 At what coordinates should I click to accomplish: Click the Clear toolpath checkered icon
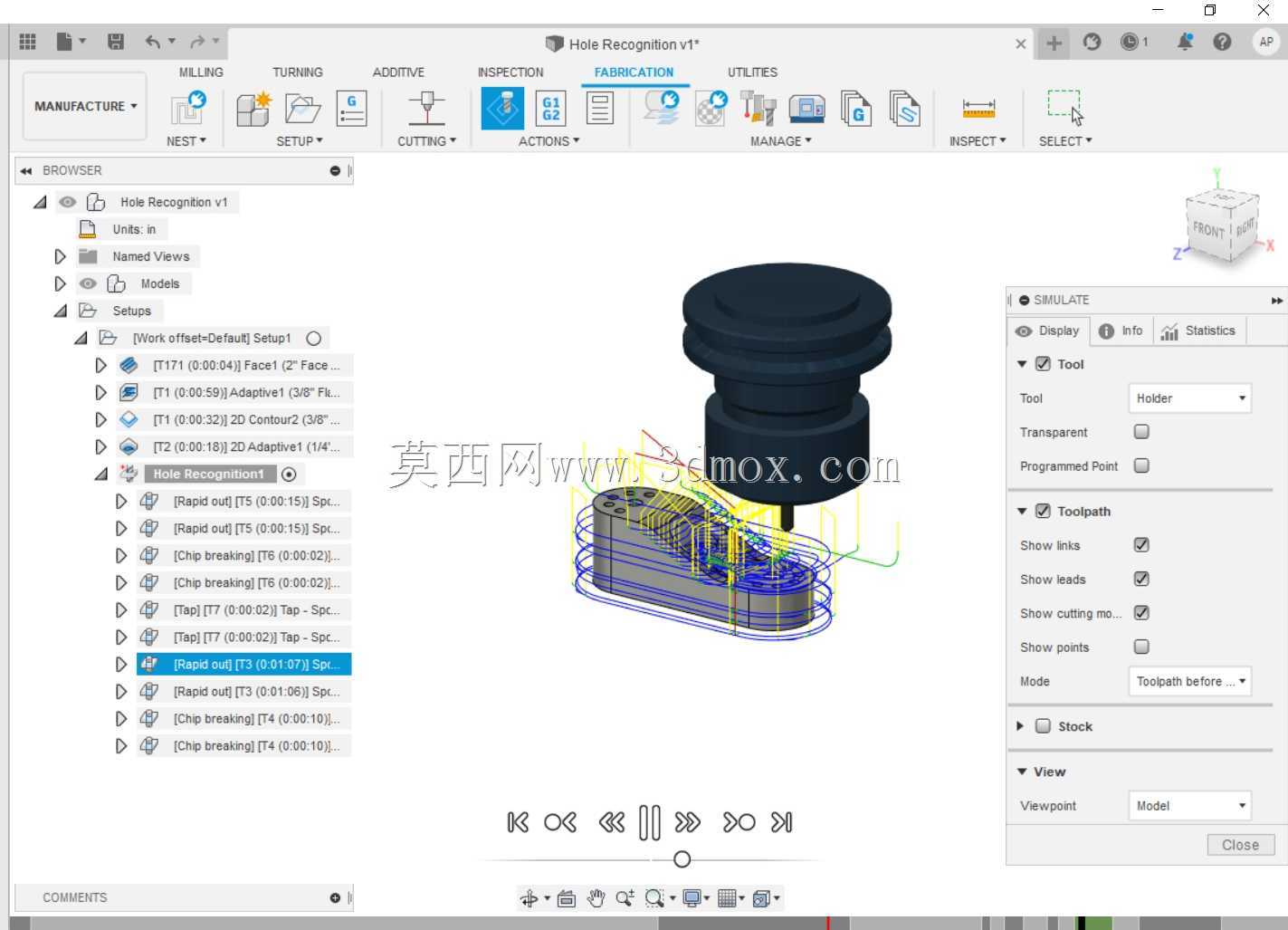pos(711,108)
